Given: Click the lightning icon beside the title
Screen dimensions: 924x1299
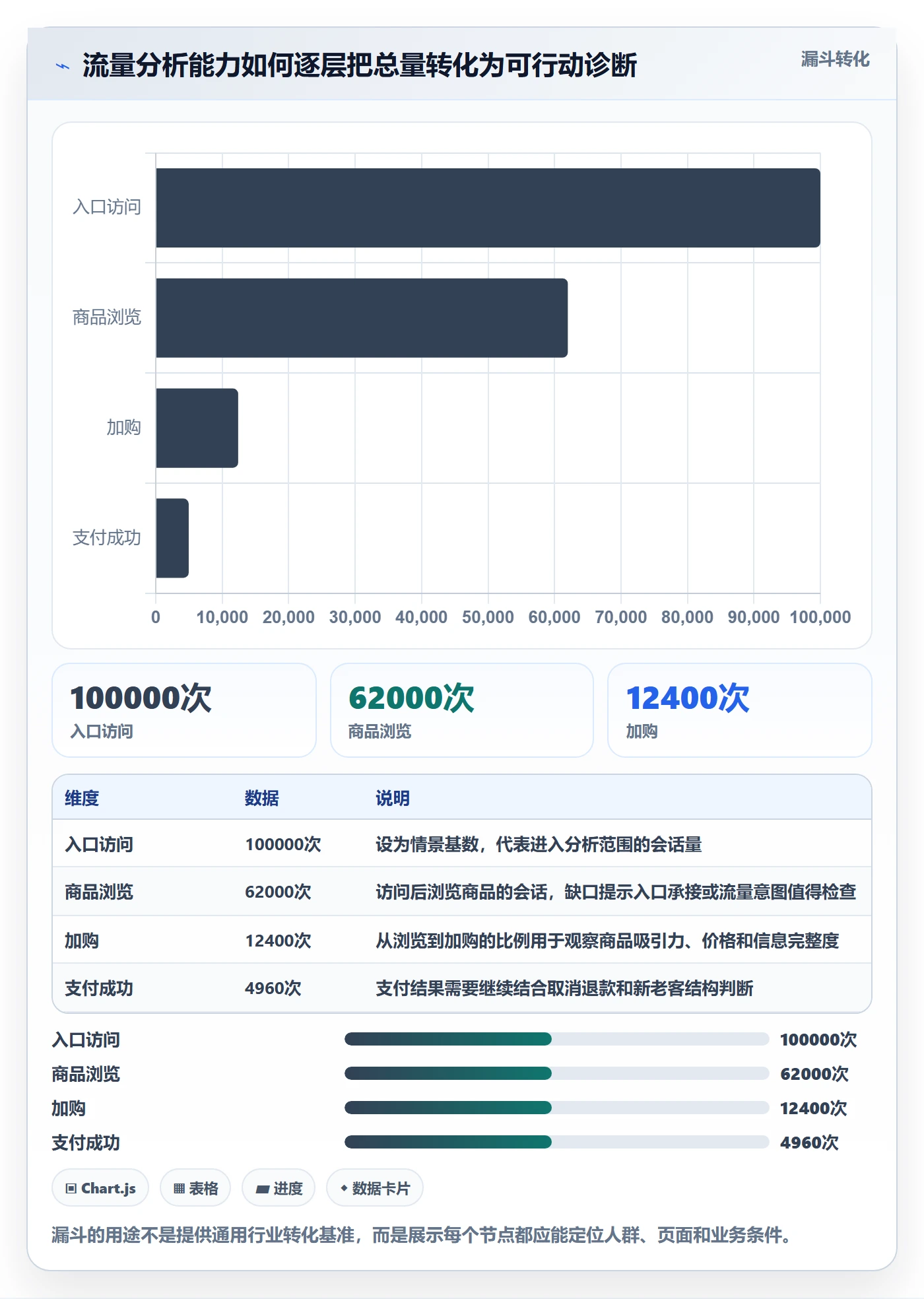Looking at the screenshot, I should click(x=62, y=66).
